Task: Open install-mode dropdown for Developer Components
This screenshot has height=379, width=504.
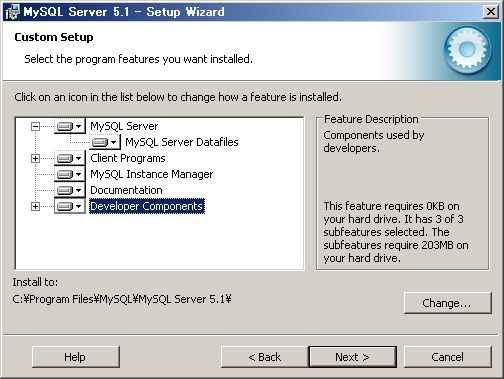Action: pos(70,206)
